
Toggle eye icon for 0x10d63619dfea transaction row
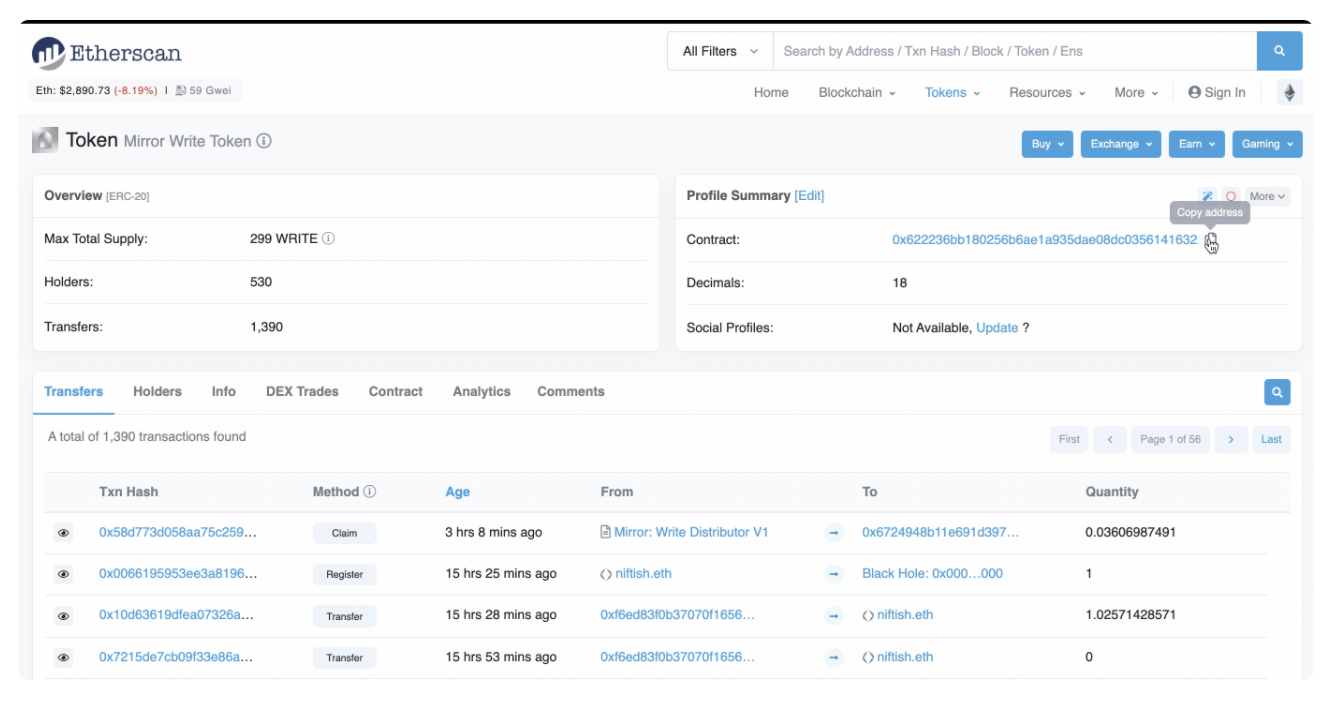63,616
